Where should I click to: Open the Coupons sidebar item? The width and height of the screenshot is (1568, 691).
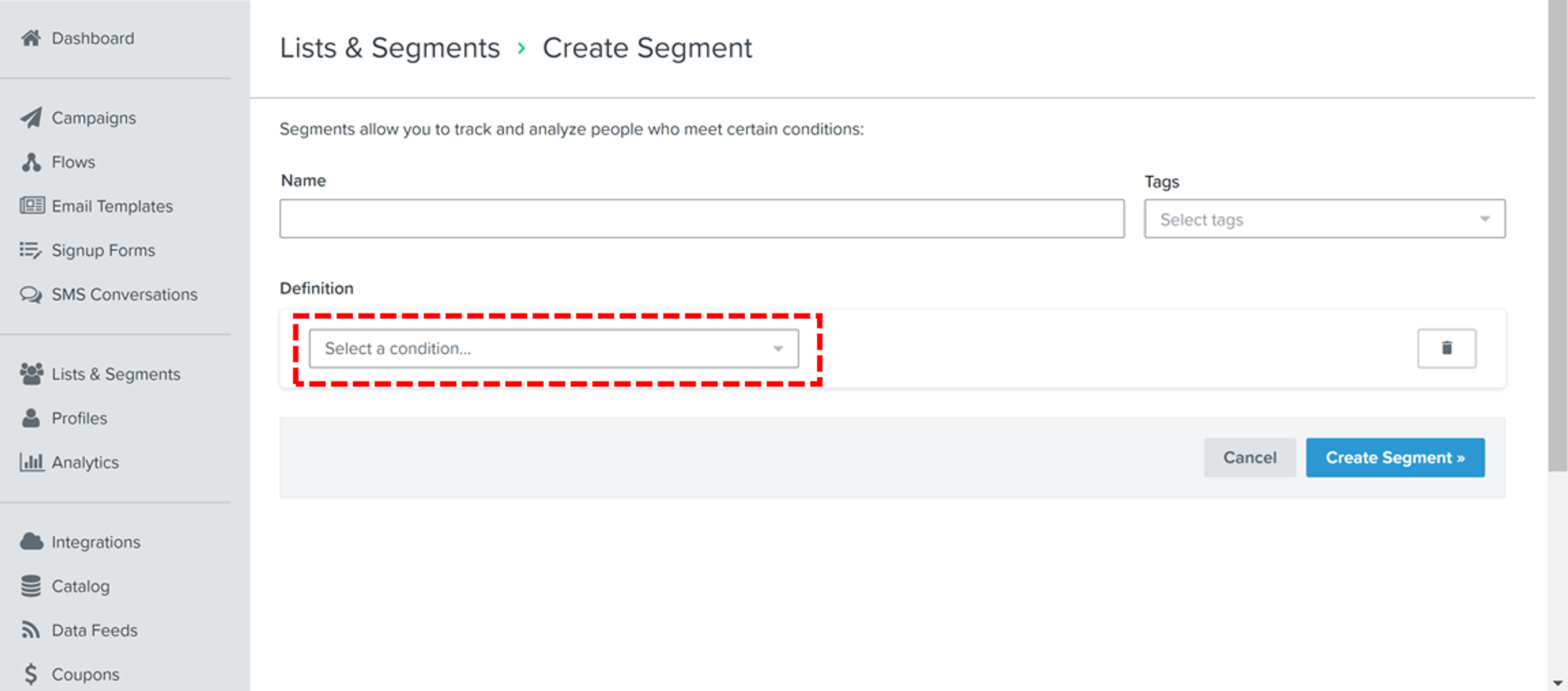click(x=85, y=675)
